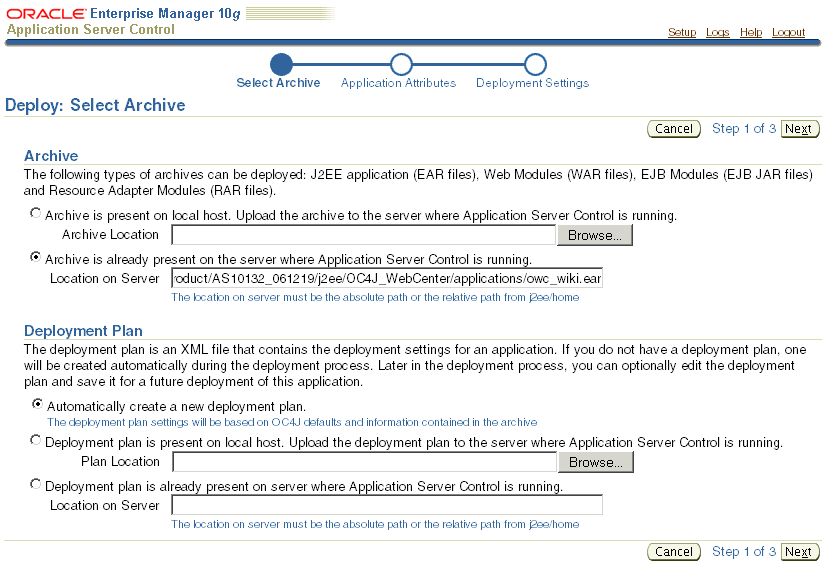825x565 pixels.
Task: Open the Logs link
Action: pyautogui.click(x=718, y=32)
